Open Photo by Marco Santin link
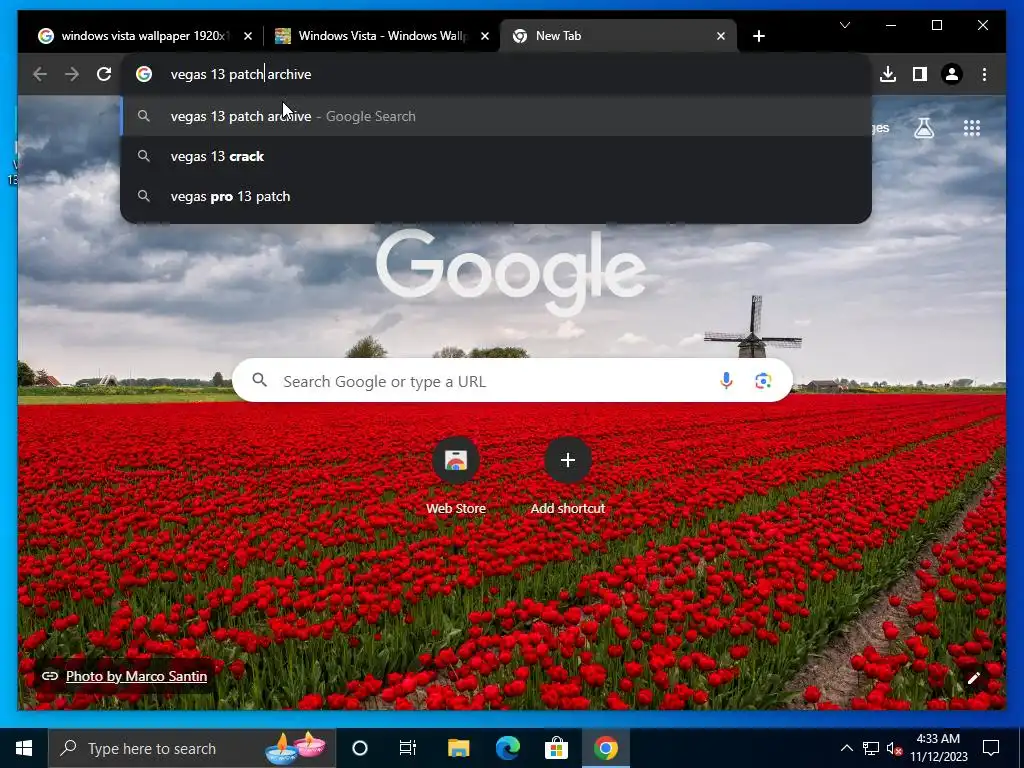The image size is (1024, 768). pyautogui.click(x=136, y=676)
